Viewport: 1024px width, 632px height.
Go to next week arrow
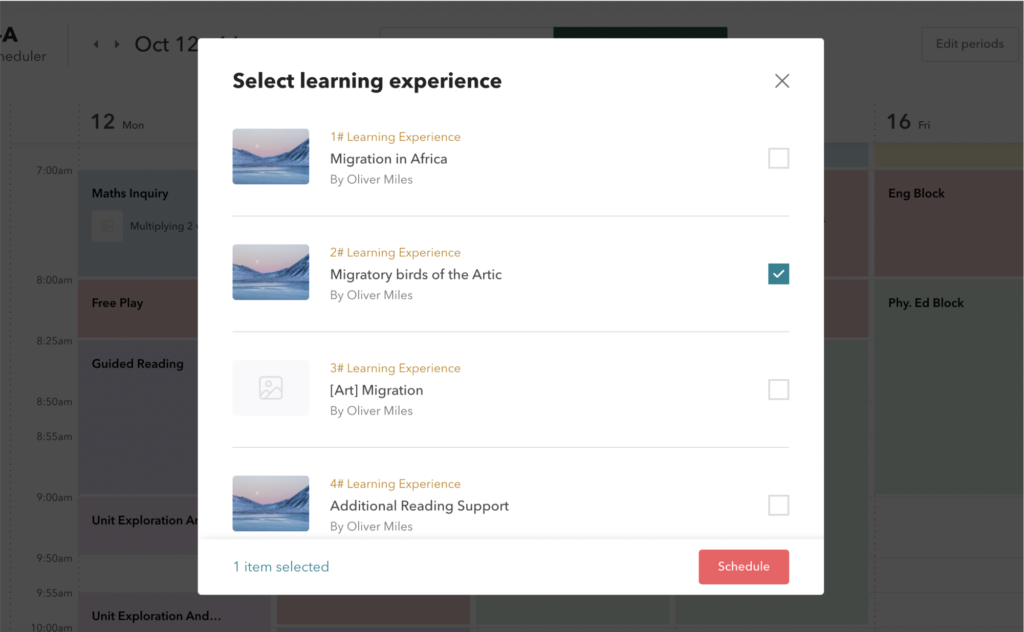tap(117, 44)
